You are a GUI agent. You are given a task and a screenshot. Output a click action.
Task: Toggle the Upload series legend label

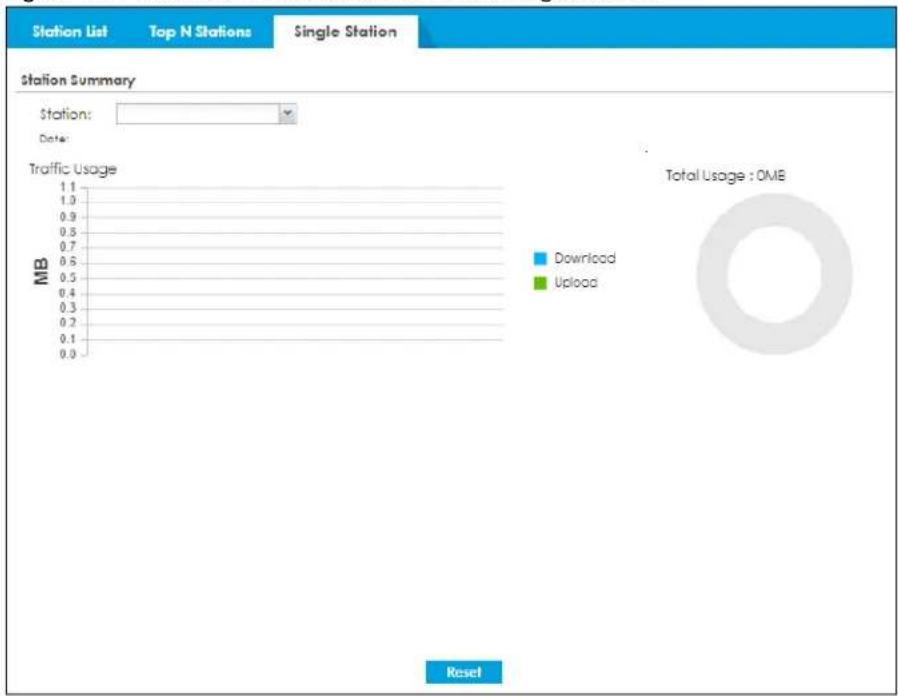(576, 282)
